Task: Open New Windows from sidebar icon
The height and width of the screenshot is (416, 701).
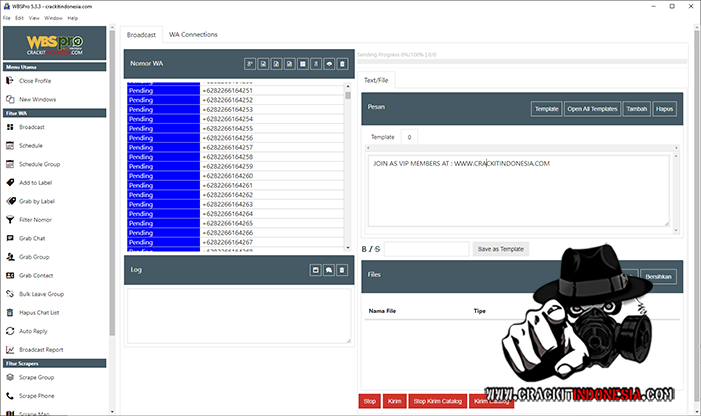Action: coord(10,99)
